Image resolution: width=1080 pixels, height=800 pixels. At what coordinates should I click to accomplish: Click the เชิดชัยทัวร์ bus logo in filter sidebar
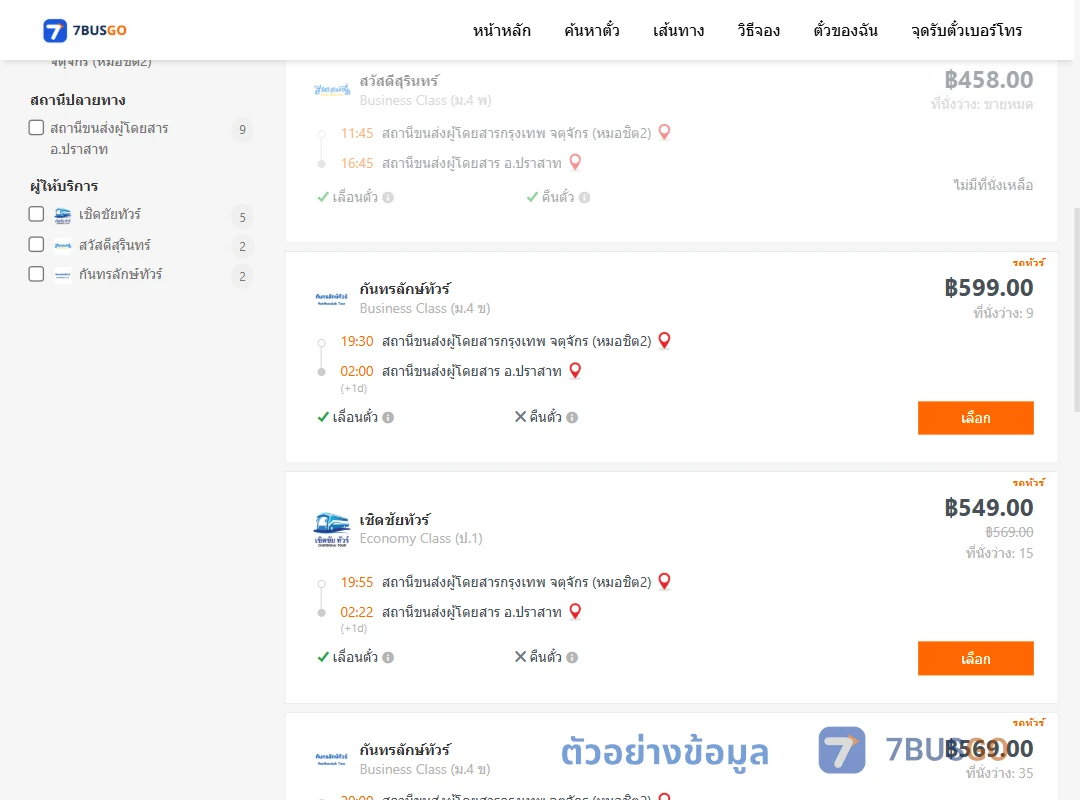click(x=63, y=215)
